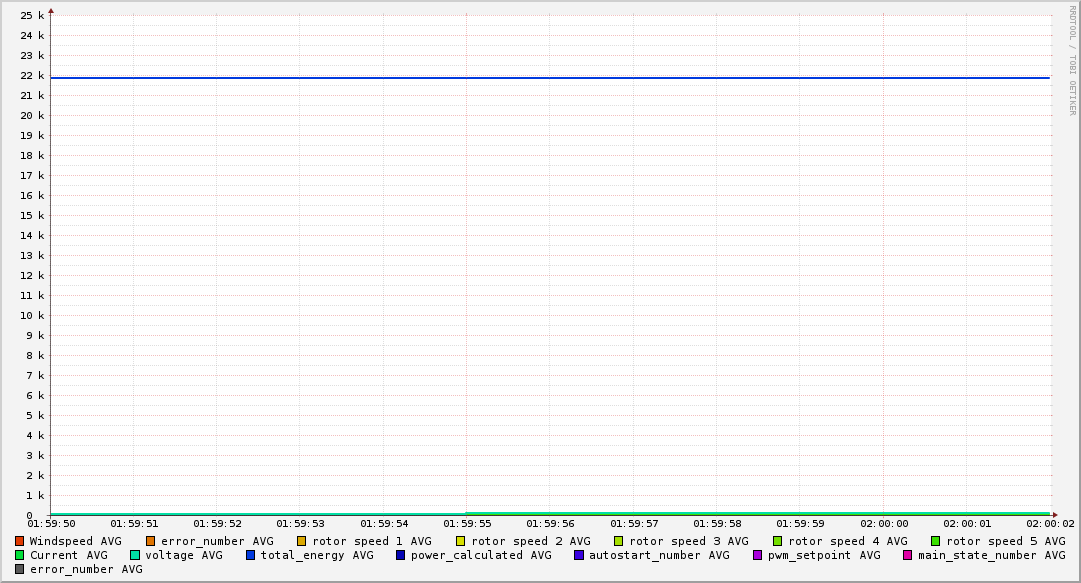Select the rotor speed 3 AVG color box
This screenshot has height=583, width=1081.
pyautogui.click(x=619, y=541)
